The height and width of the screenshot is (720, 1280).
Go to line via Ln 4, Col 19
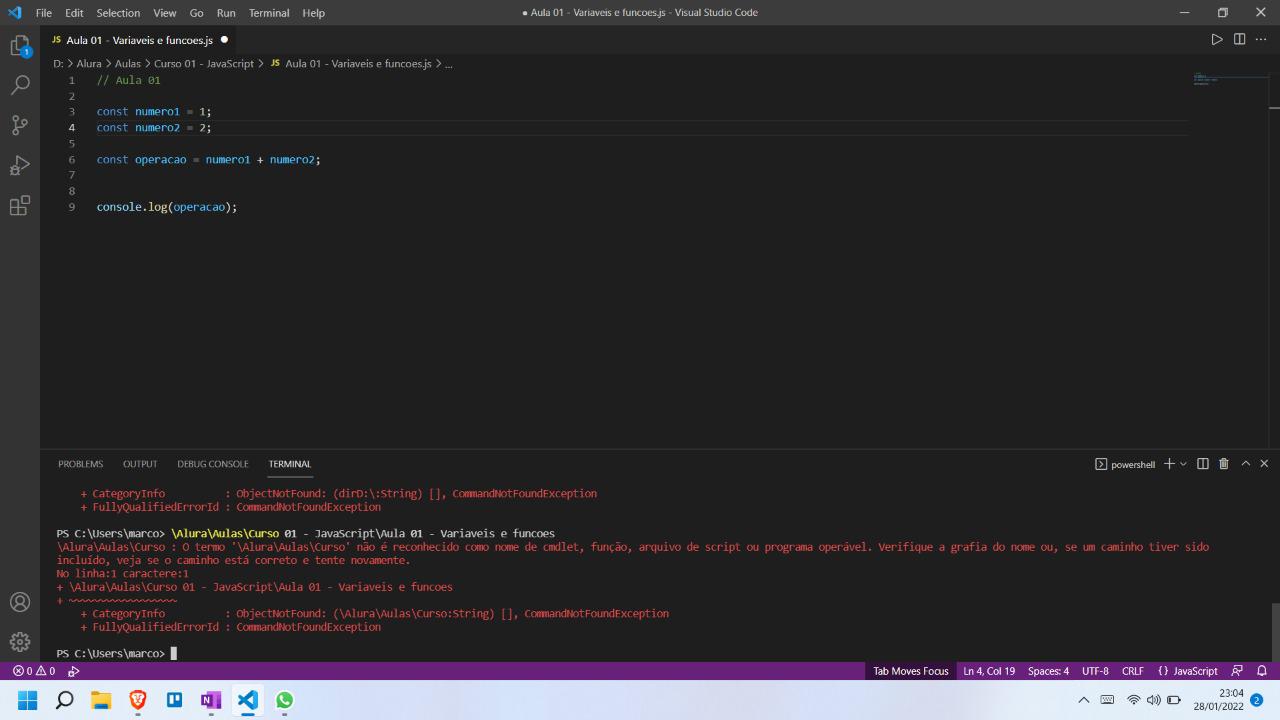(x=989, y=671)
